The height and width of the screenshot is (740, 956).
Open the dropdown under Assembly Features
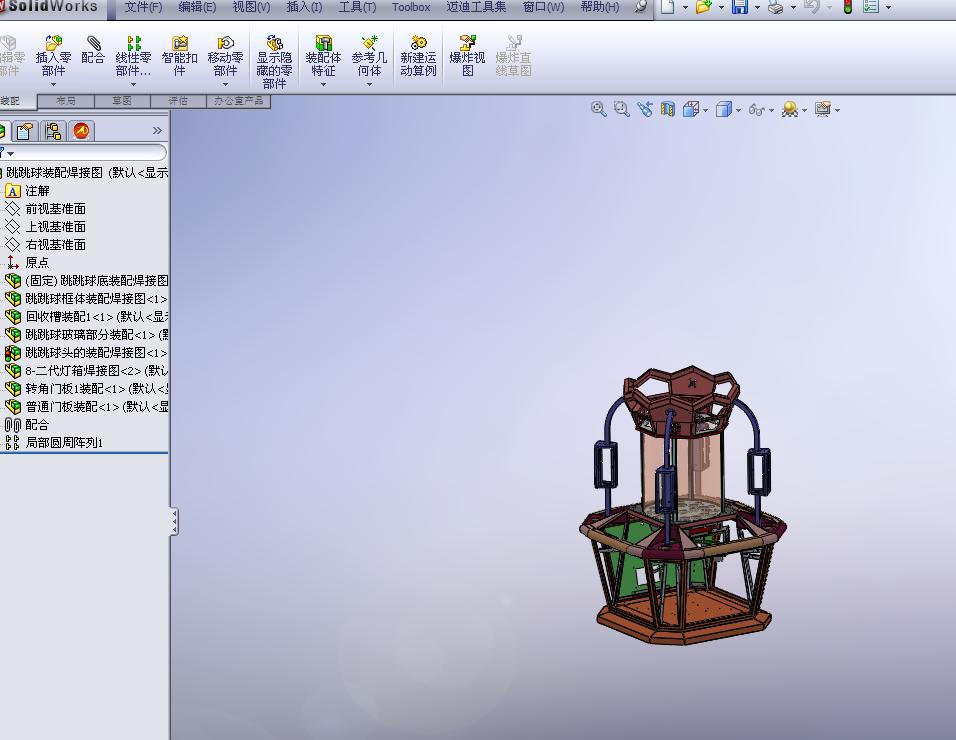(x=323, y=84)
